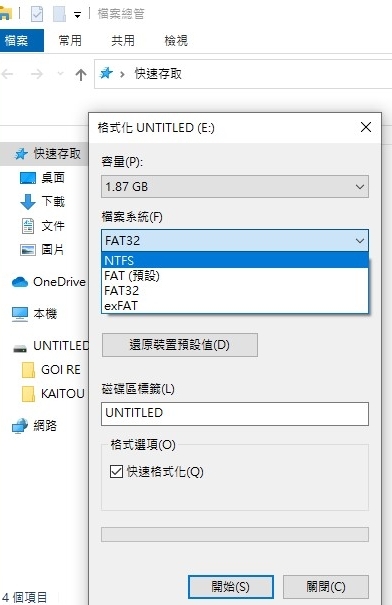Select 快速存取 in the navigation pane

[x=57, y=154]
